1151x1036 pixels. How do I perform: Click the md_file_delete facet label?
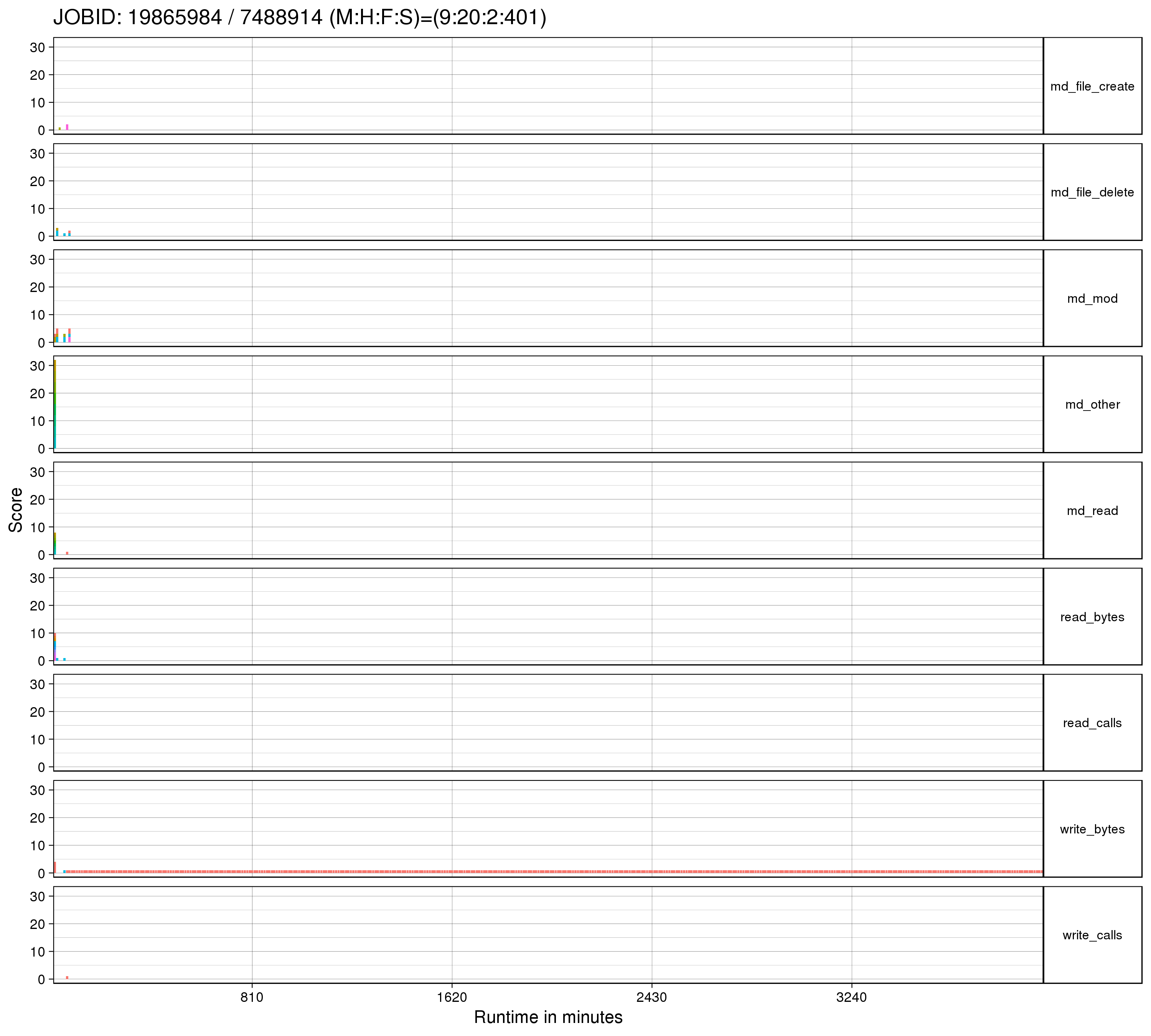1092,192
